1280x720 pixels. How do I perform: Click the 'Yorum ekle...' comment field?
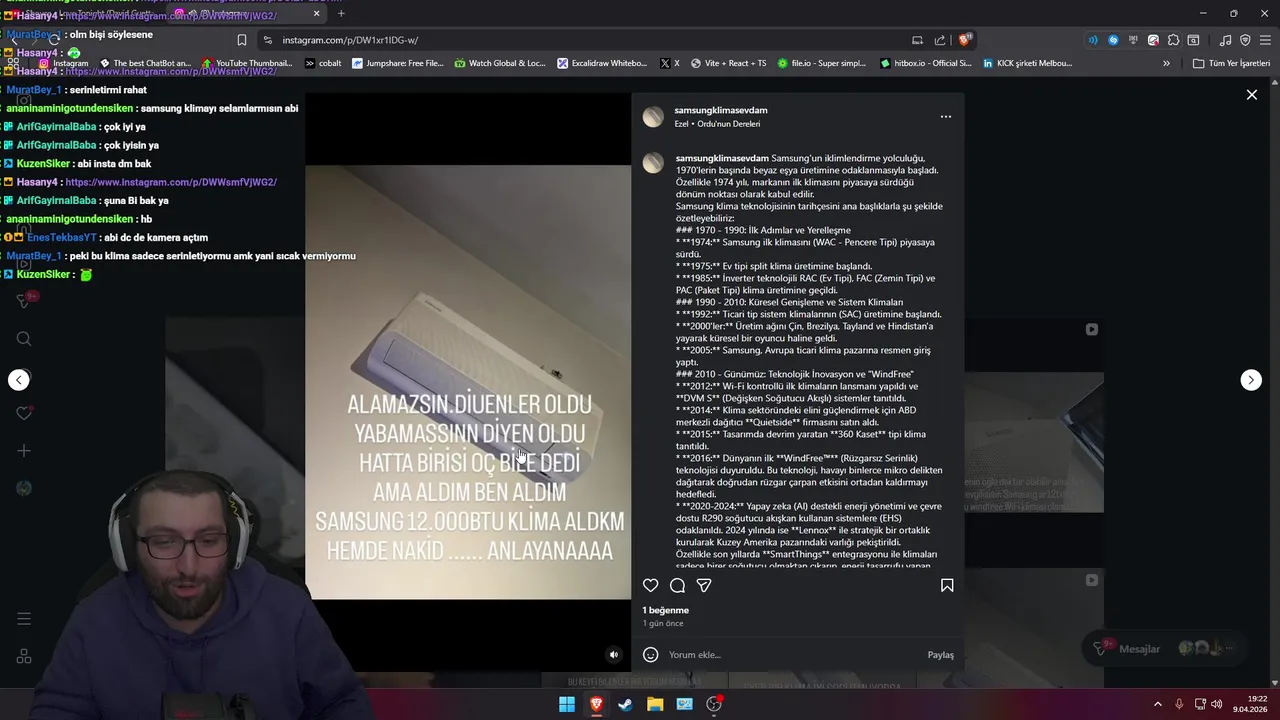(790, 655)
